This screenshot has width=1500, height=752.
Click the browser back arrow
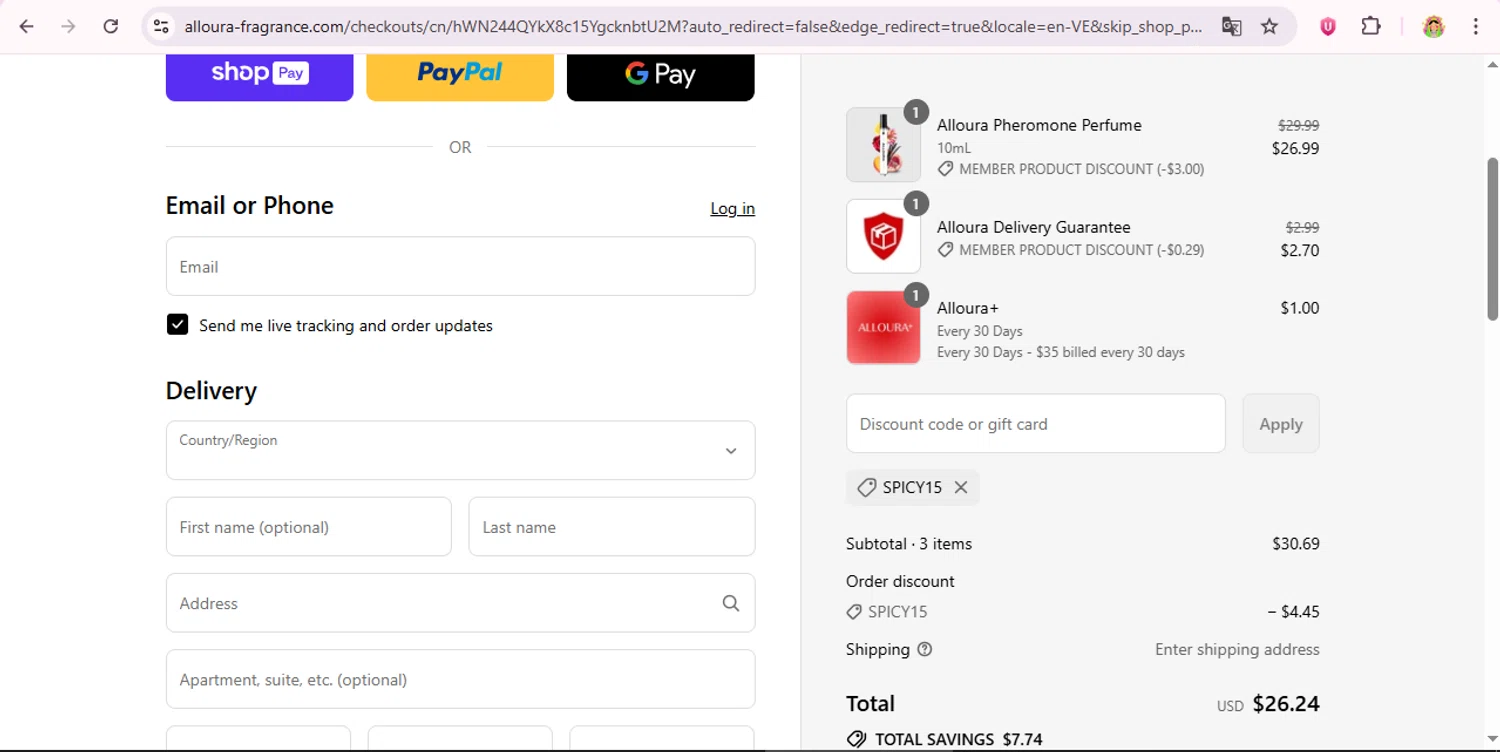click(x=27, y=27)
